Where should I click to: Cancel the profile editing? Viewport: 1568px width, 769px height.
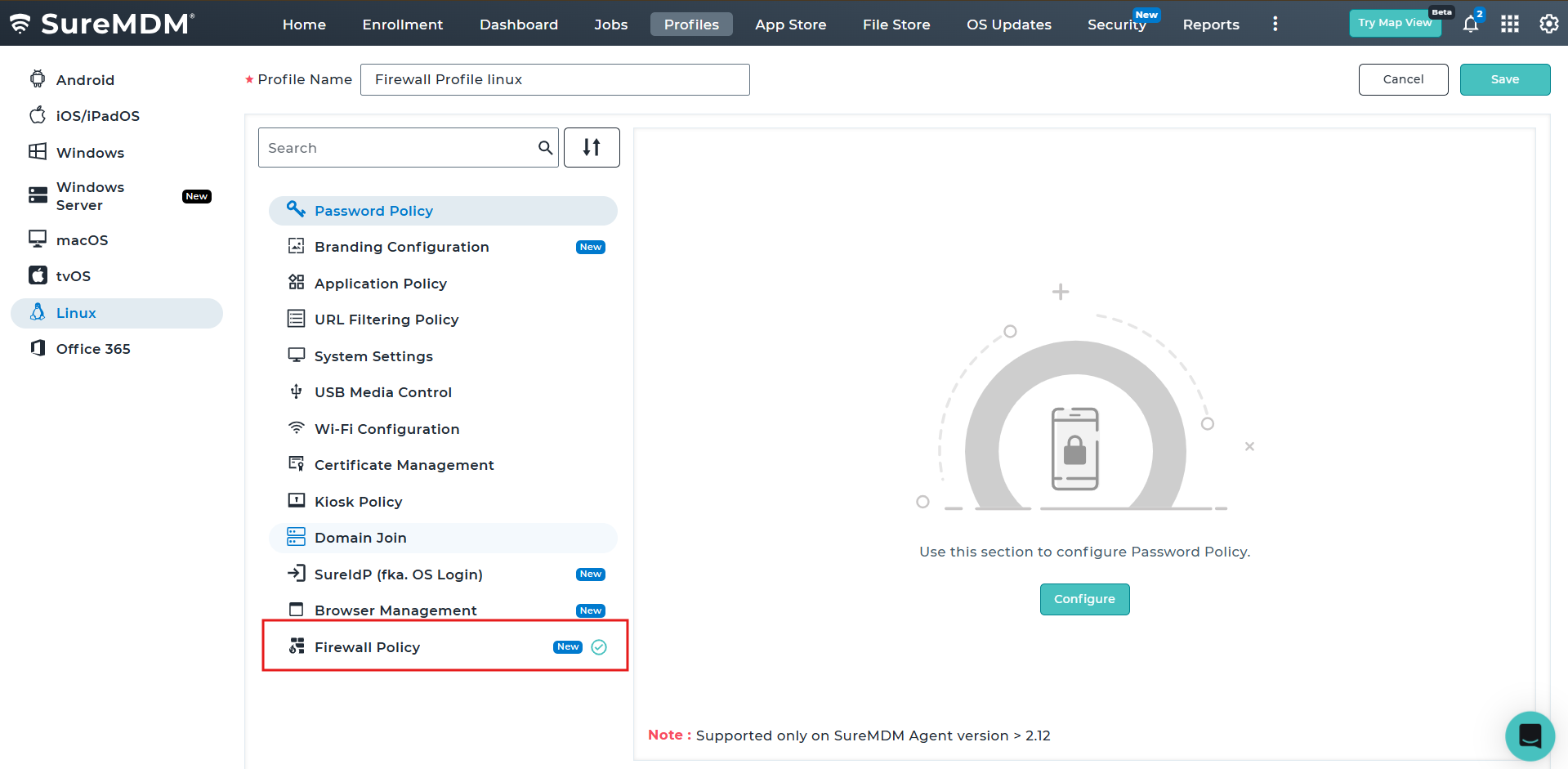(x=1404, y=79)
